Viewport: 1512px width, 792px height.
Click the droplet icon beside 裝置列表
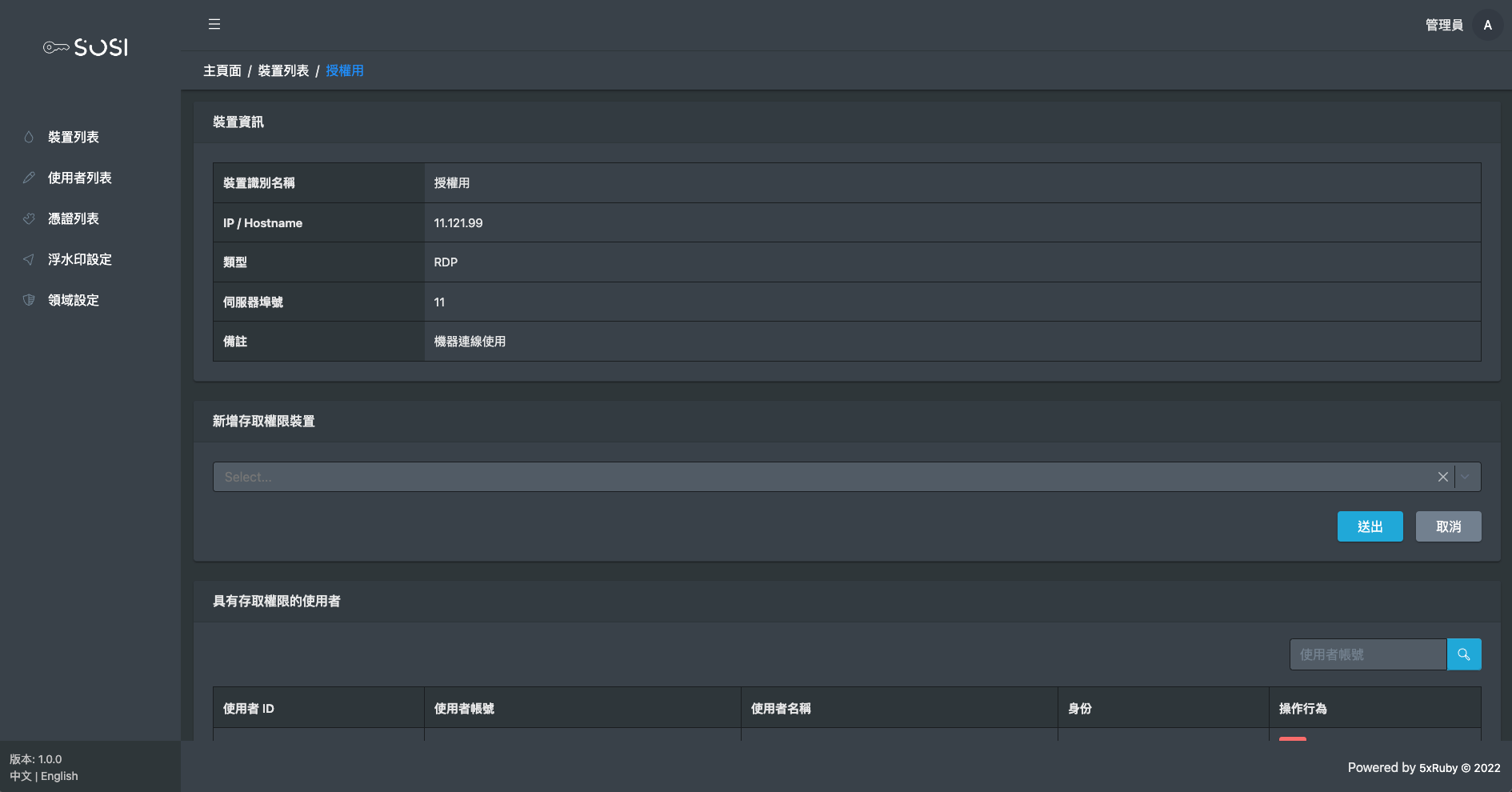29,138
